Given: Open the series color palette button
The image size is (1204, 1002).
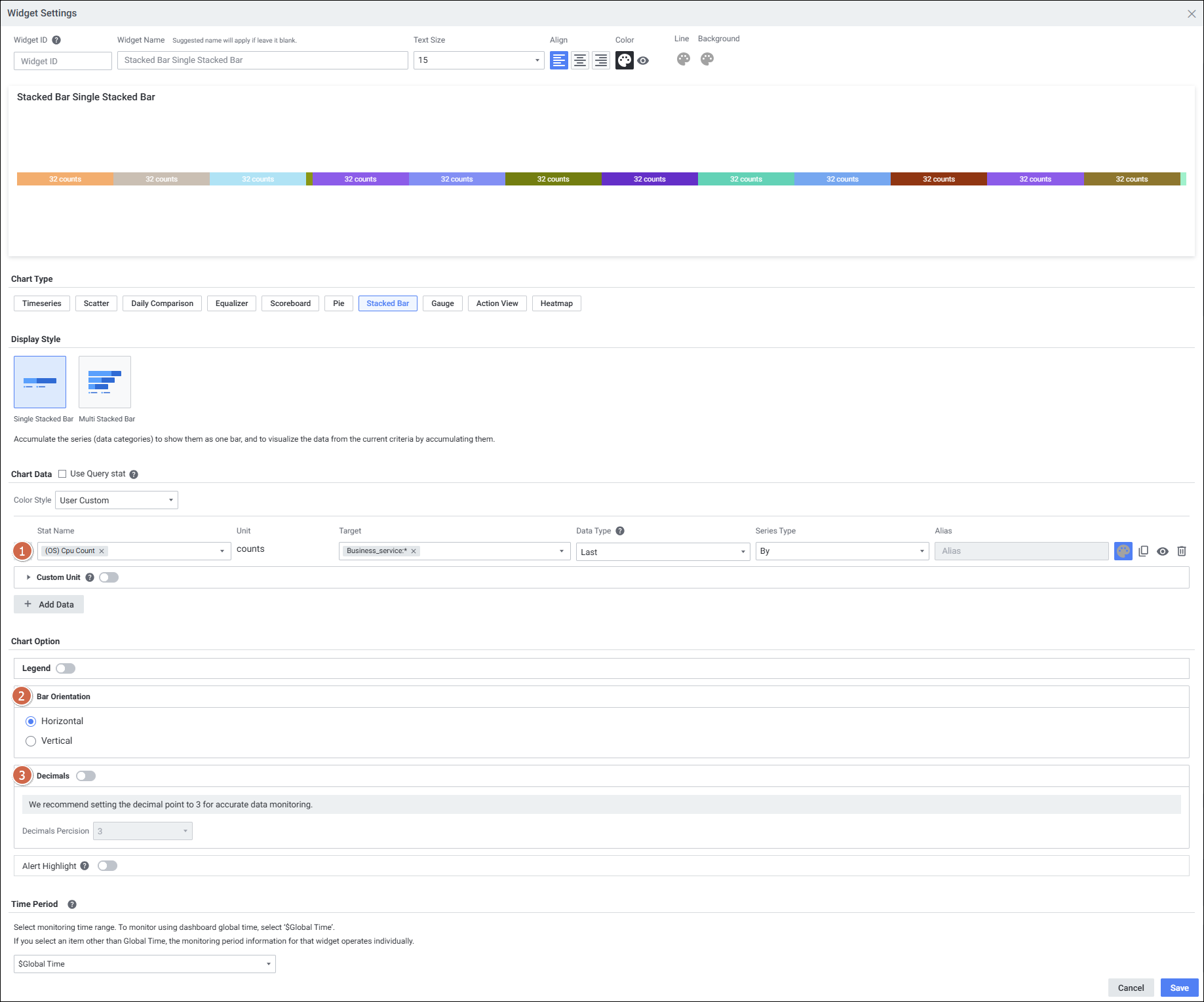Looking at the screenshot, I should click(1123, 552).
